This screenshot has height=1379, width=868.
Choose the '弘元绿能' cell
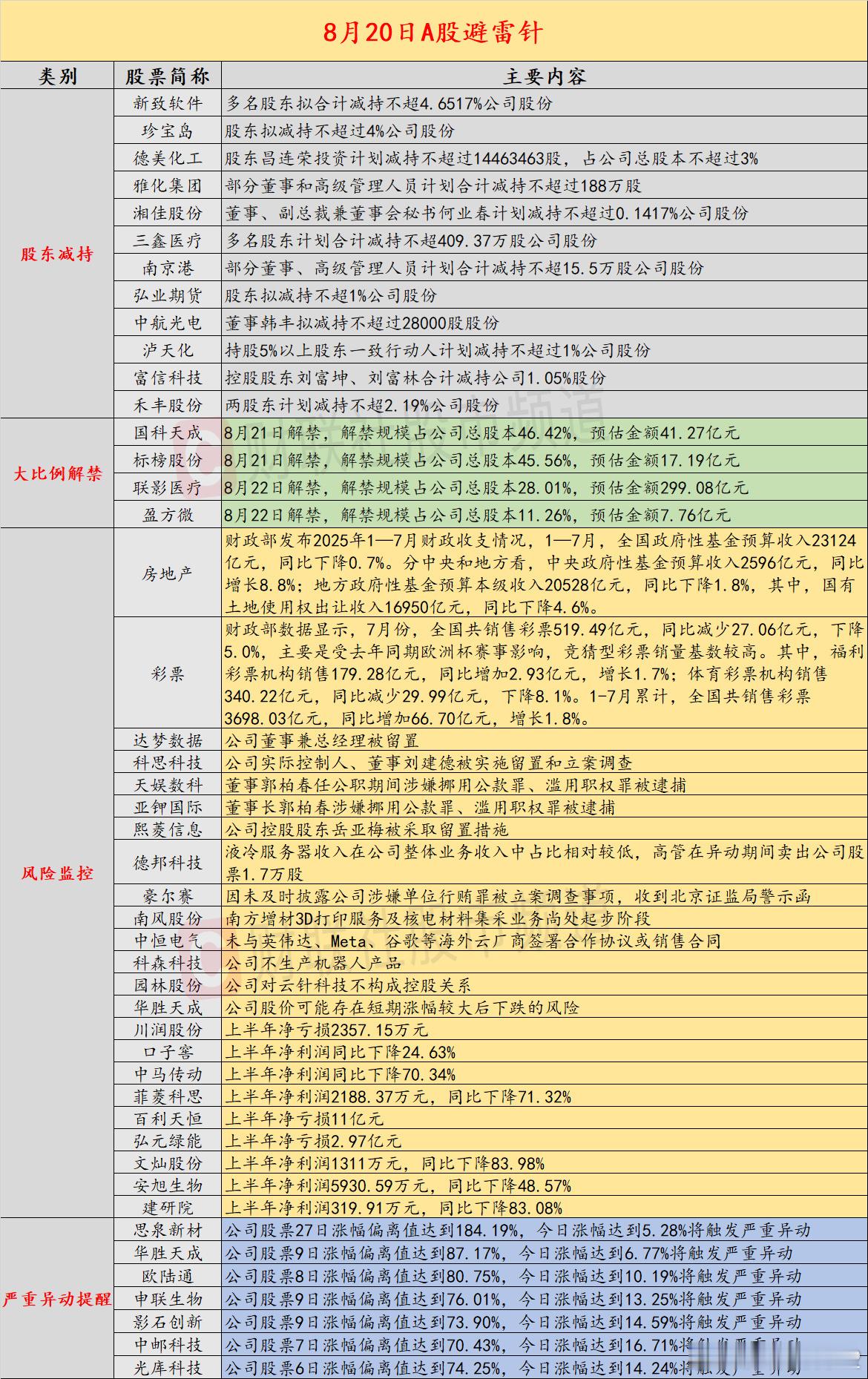tap(168, 1142)
